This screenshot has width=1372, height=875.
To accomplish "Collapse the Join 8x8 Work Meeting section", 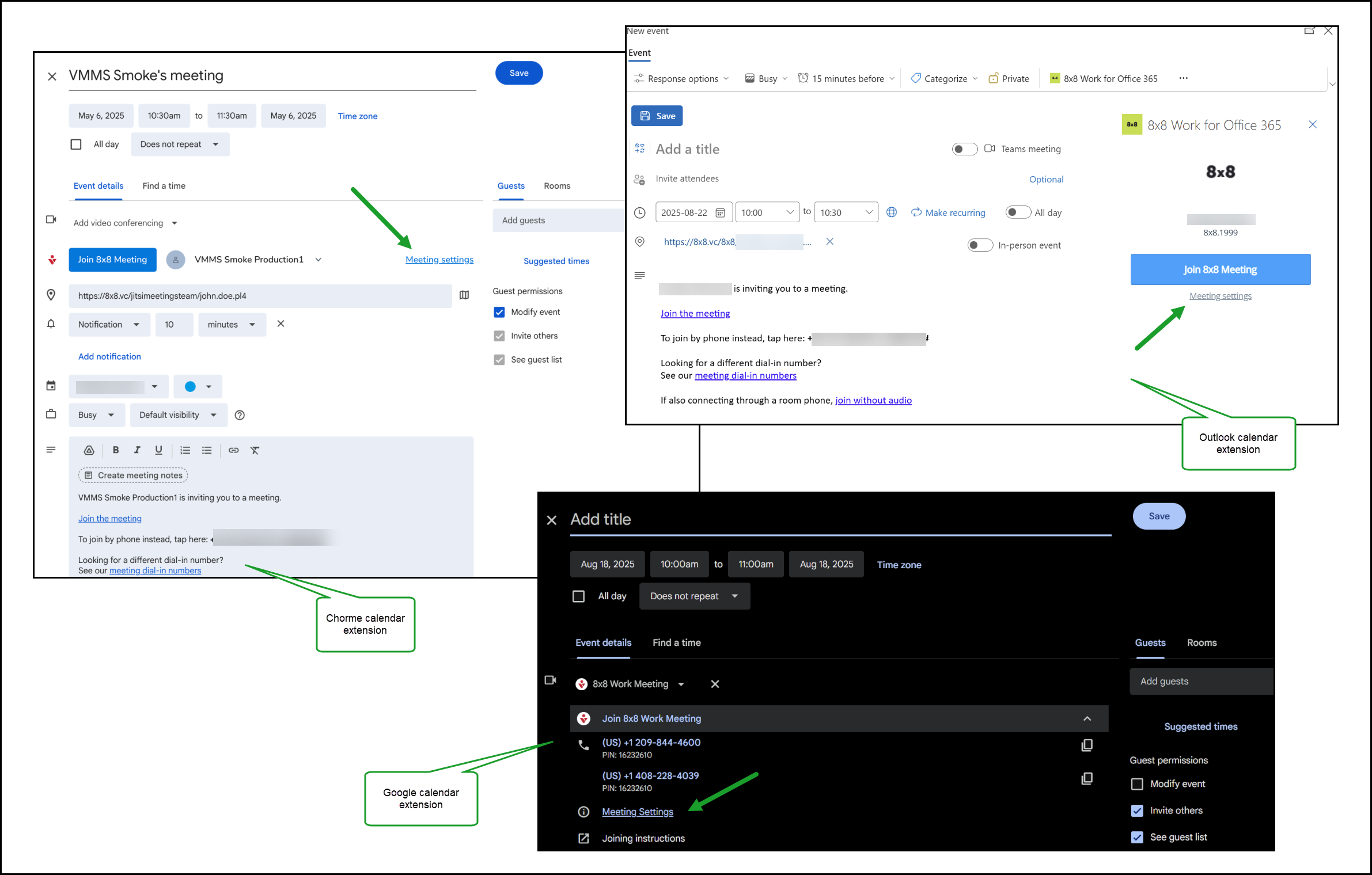I will click(1087, 718).
